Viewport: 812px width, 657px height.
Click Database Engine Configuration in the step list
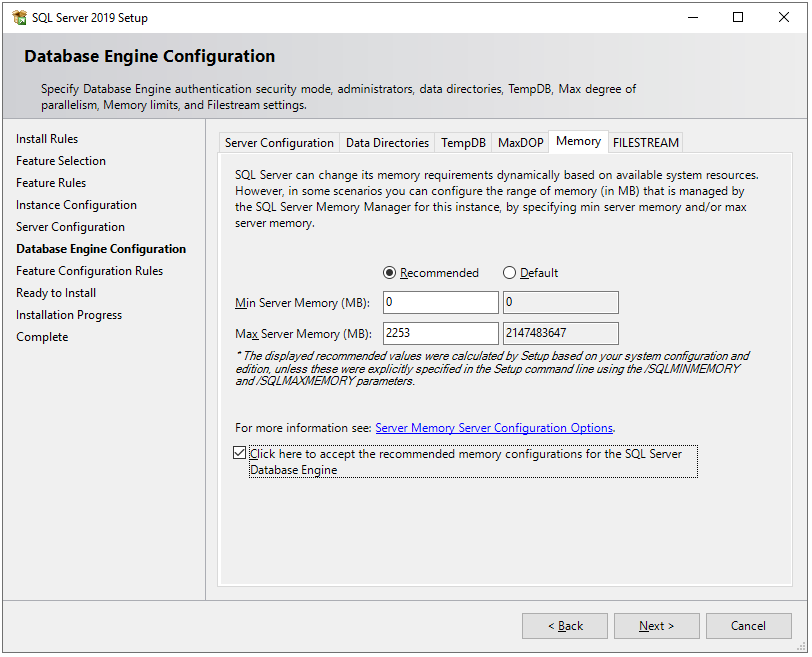pyautogui.click(x=101, y=249)
